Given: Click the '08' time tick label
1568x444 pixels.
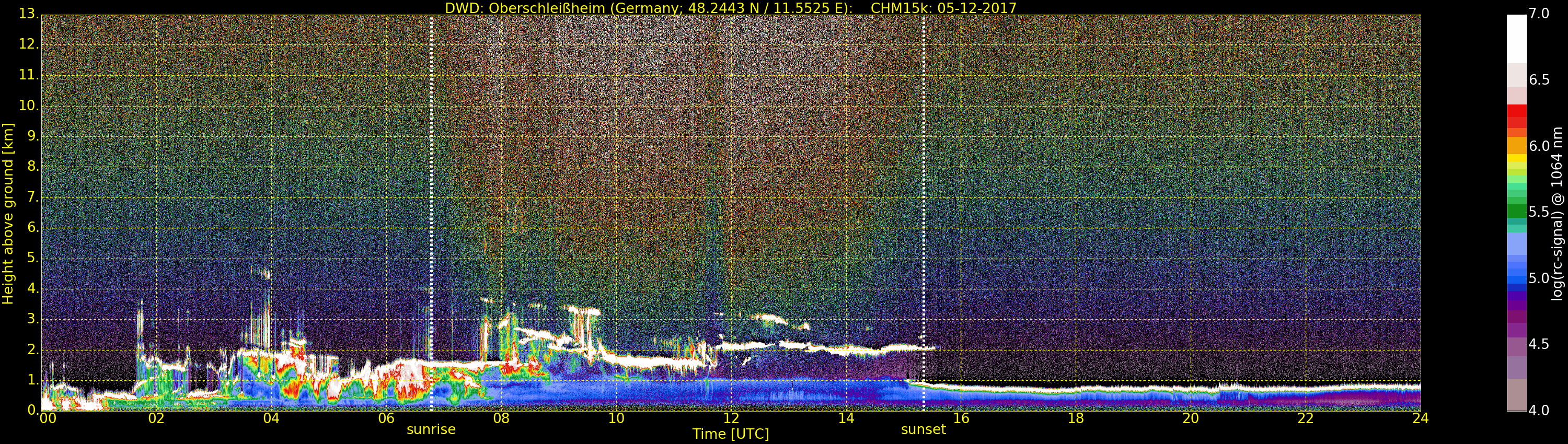Looking at the screenshot, I should 501,418.
